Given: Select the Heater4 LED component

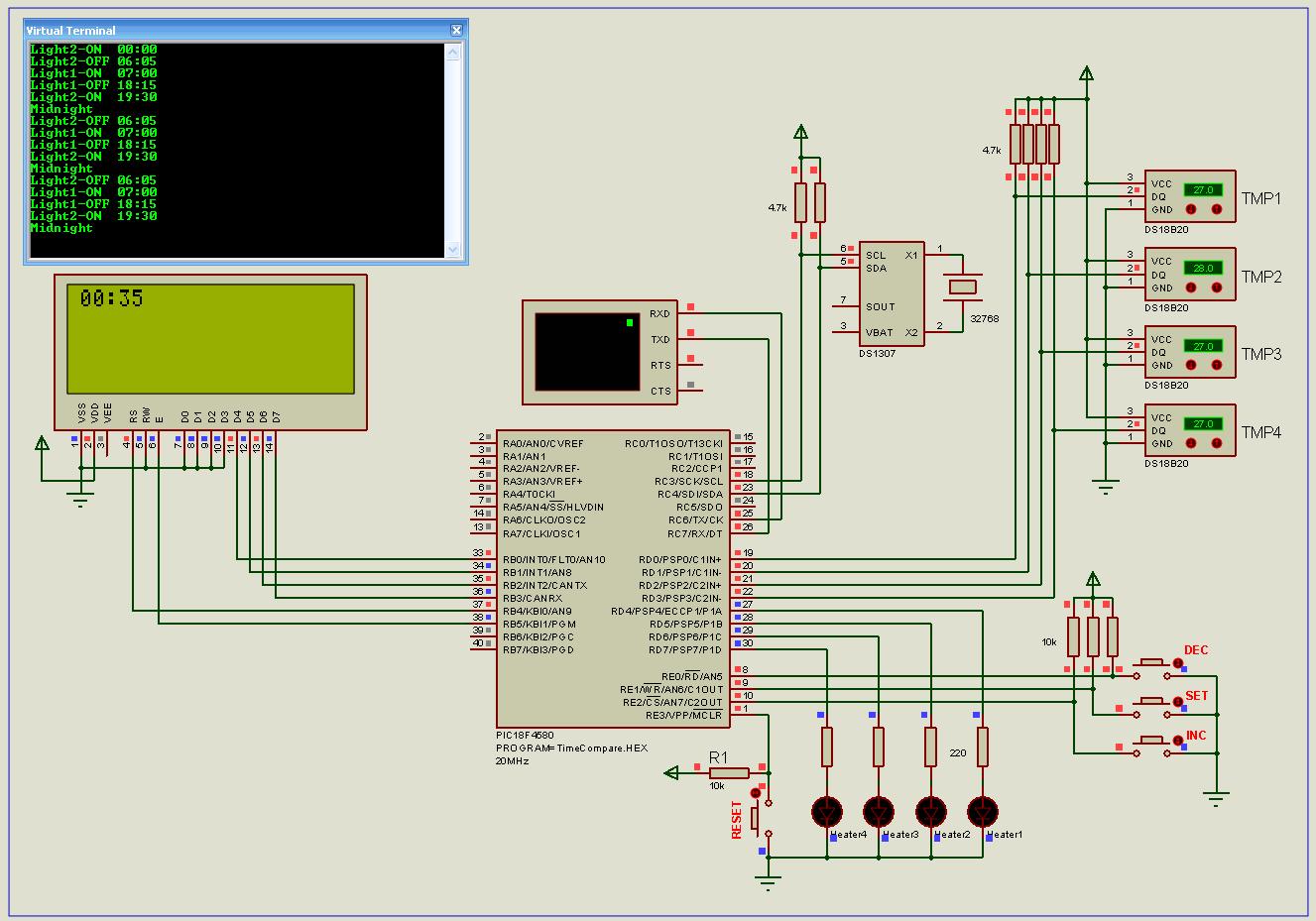Looking at the screenshot, I should [x=827, y=812].
